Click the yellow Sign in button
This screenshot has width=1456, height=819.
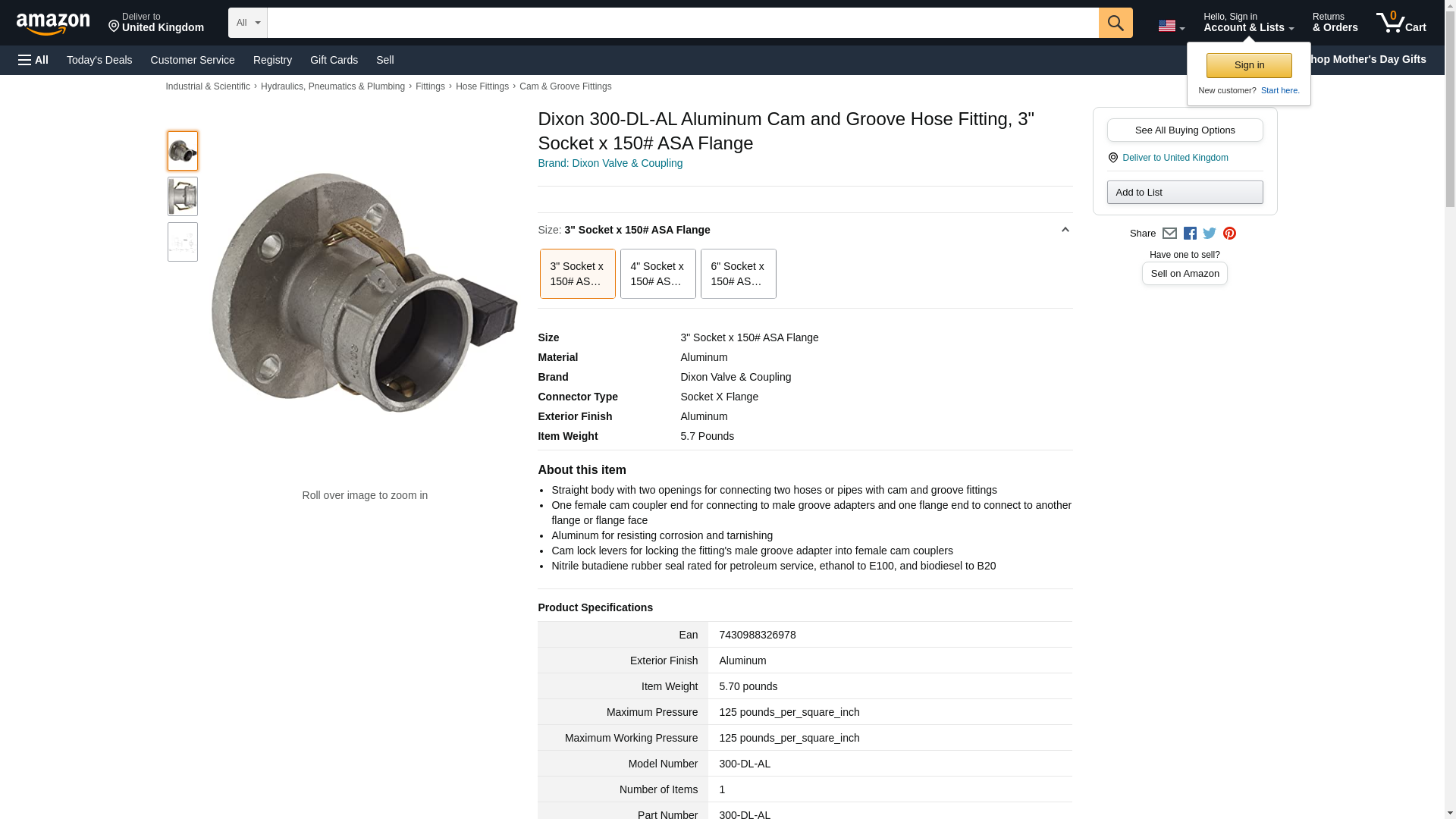[1249, 65]
